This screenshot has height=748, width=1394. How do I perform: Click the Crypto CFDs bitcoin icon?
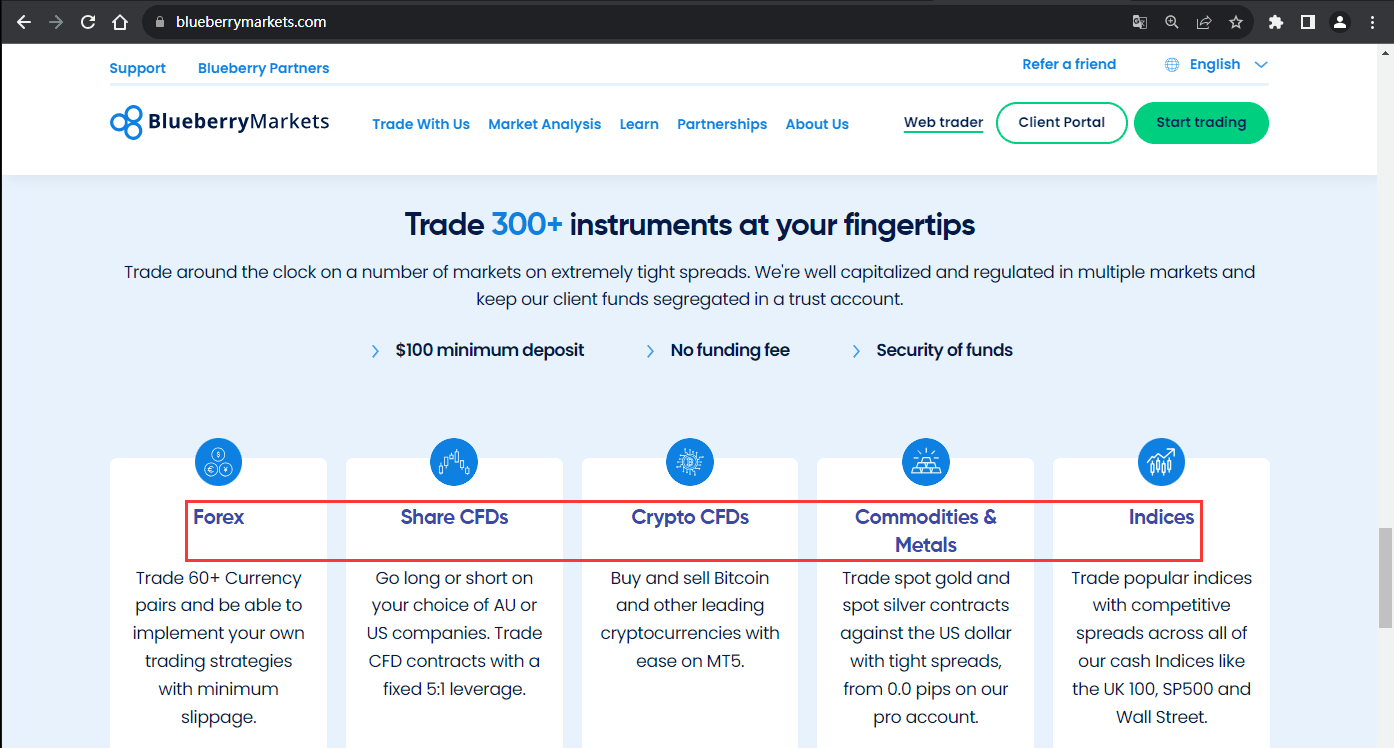(690, 463)
